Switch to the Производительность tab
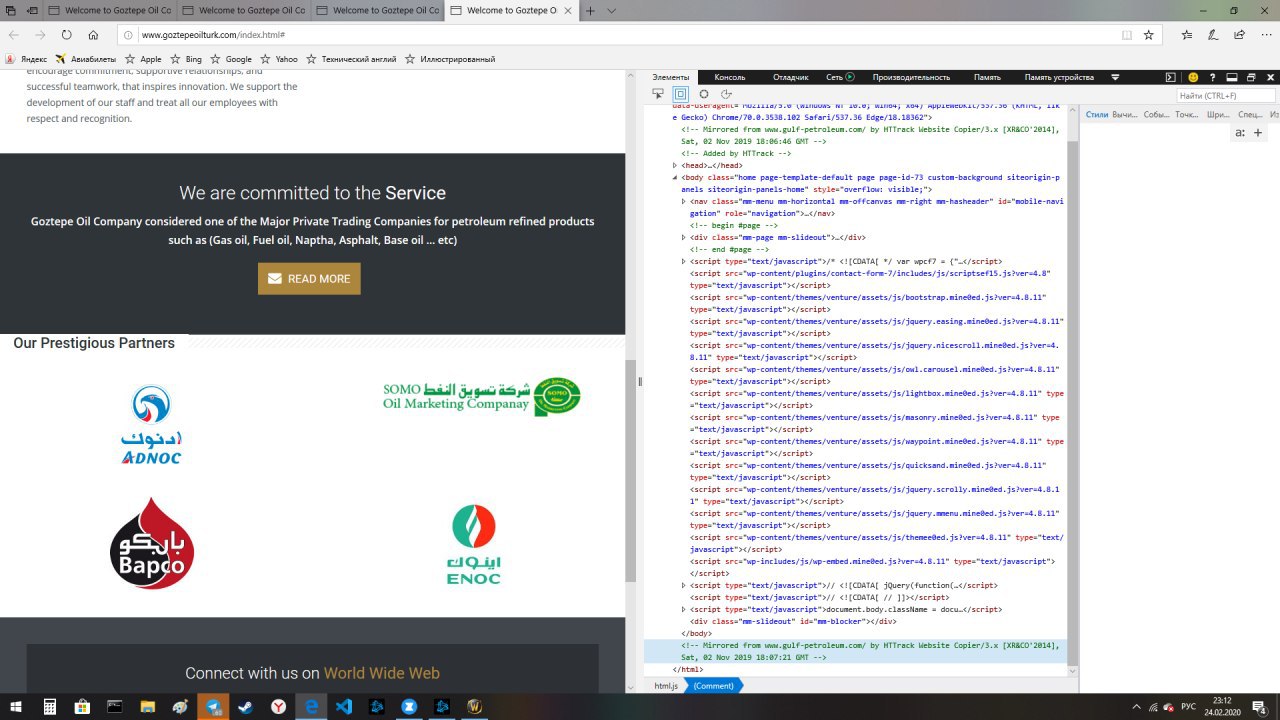Image resolution: width=1280 pixels, height=720 pixels. point(911,77)
